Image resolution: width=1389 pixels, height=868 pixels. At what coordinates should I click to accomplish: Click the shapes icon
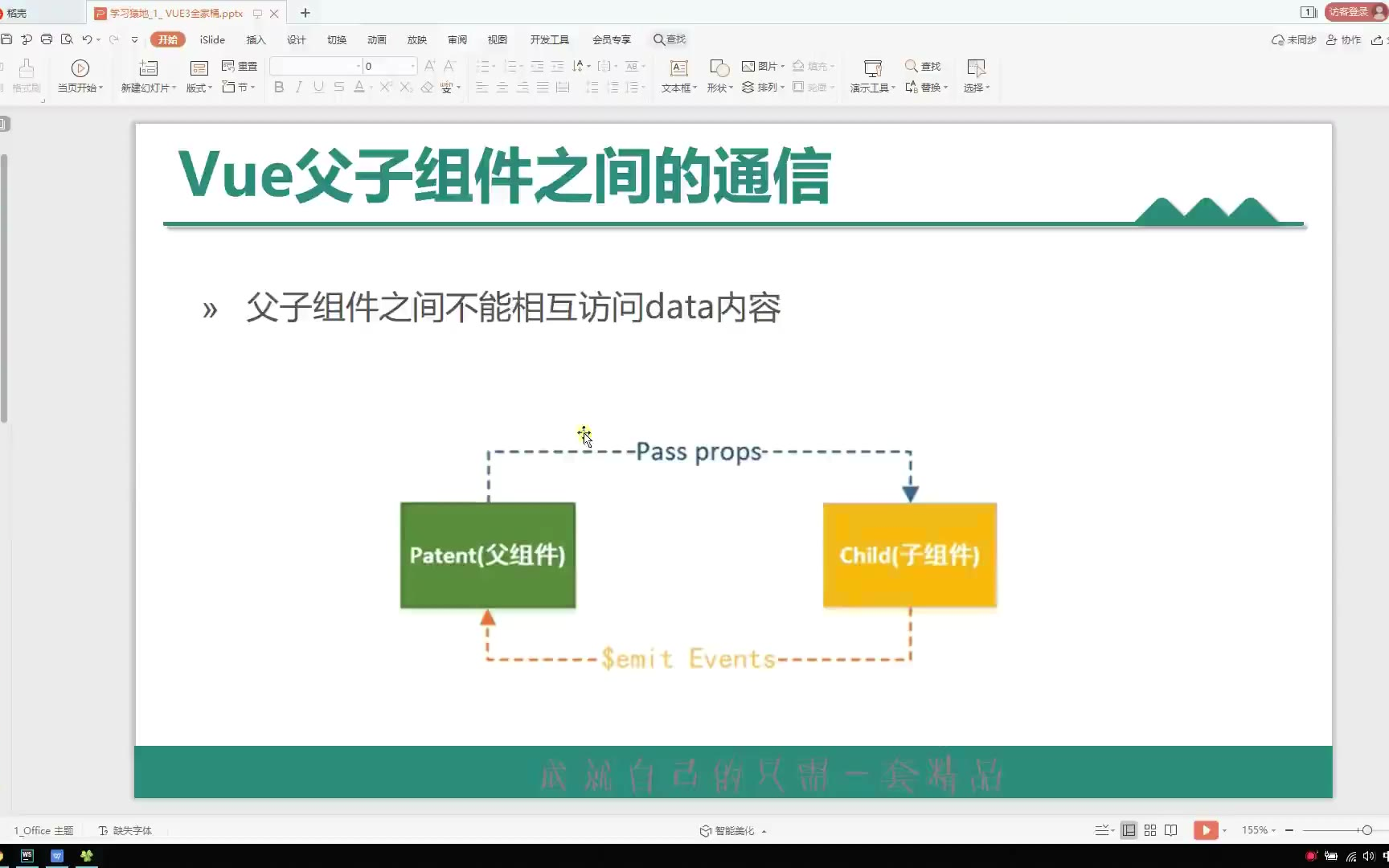click(719, 68)
